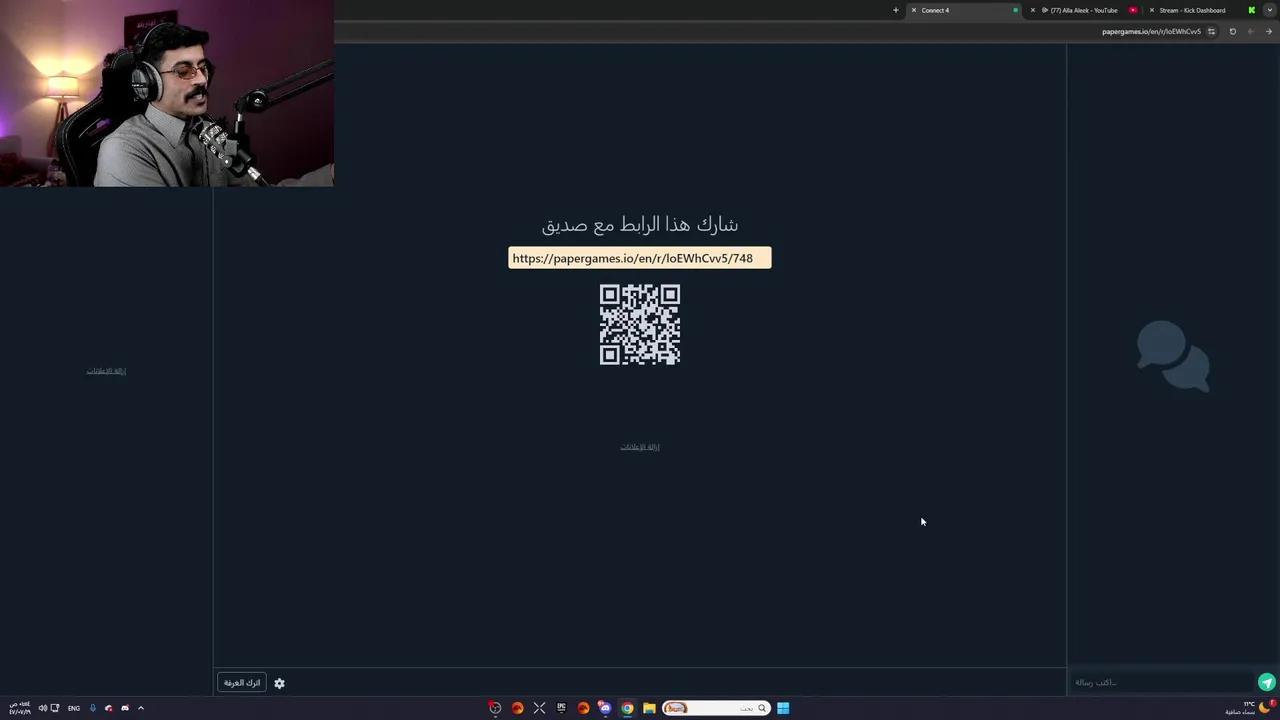Click the green Kick favicon in the tab bar

(1251, 10)
